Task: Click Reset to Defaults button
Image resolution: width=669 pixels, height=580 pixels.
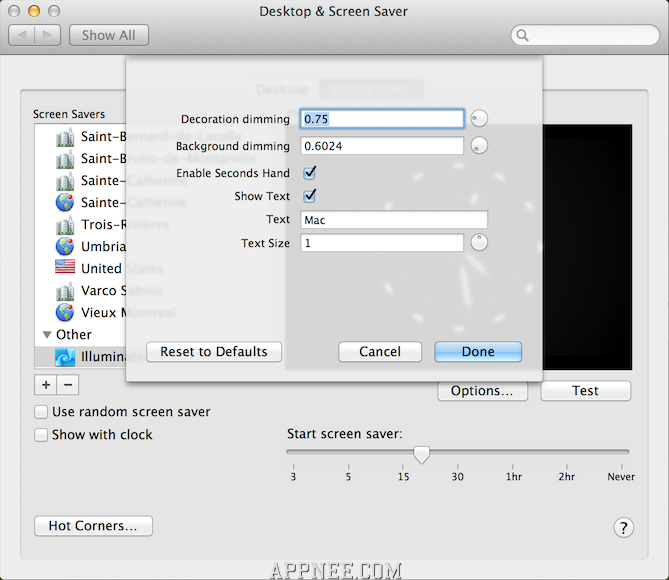Action: 214,352
